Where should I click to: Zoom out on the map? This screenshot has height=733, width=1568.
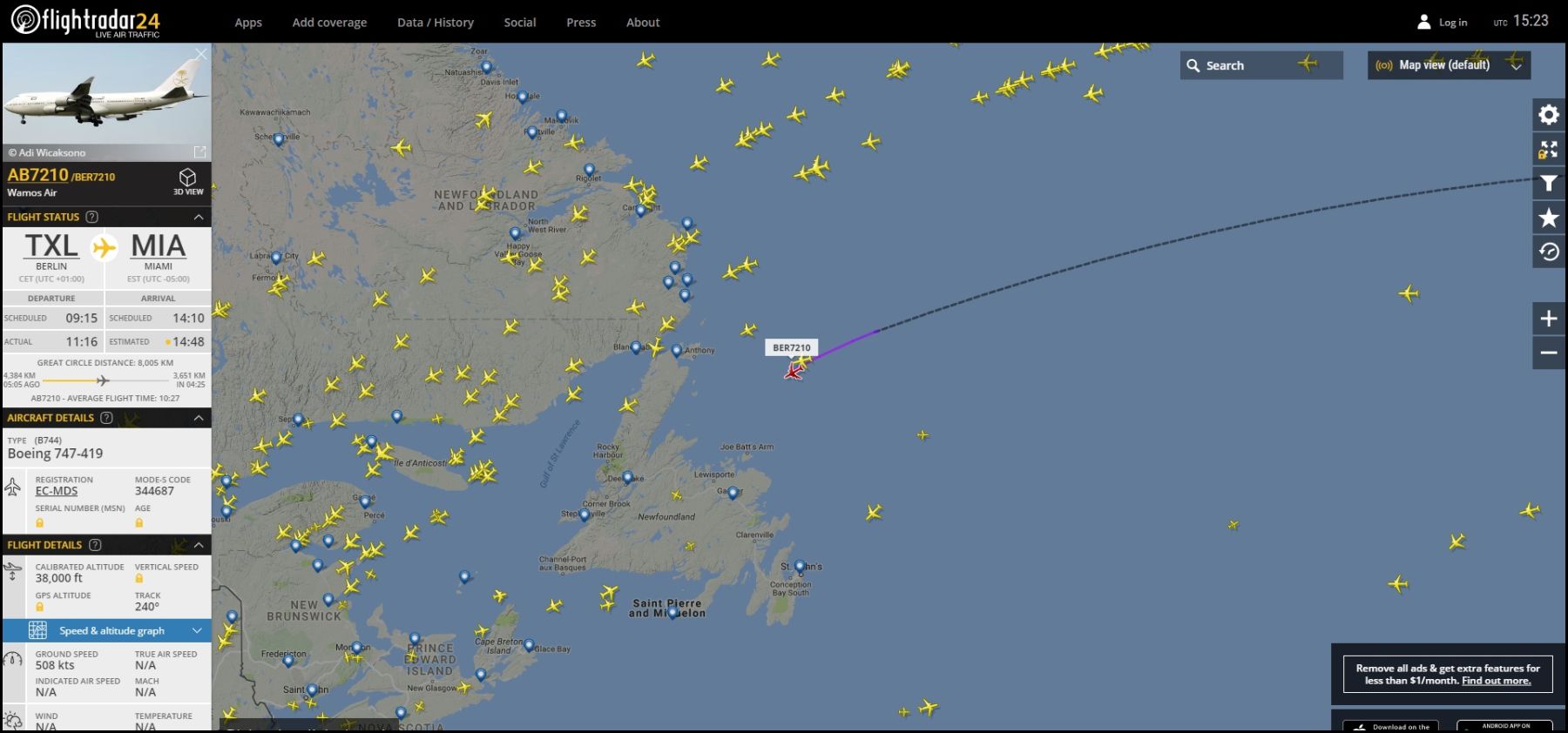pos(1549,353)
